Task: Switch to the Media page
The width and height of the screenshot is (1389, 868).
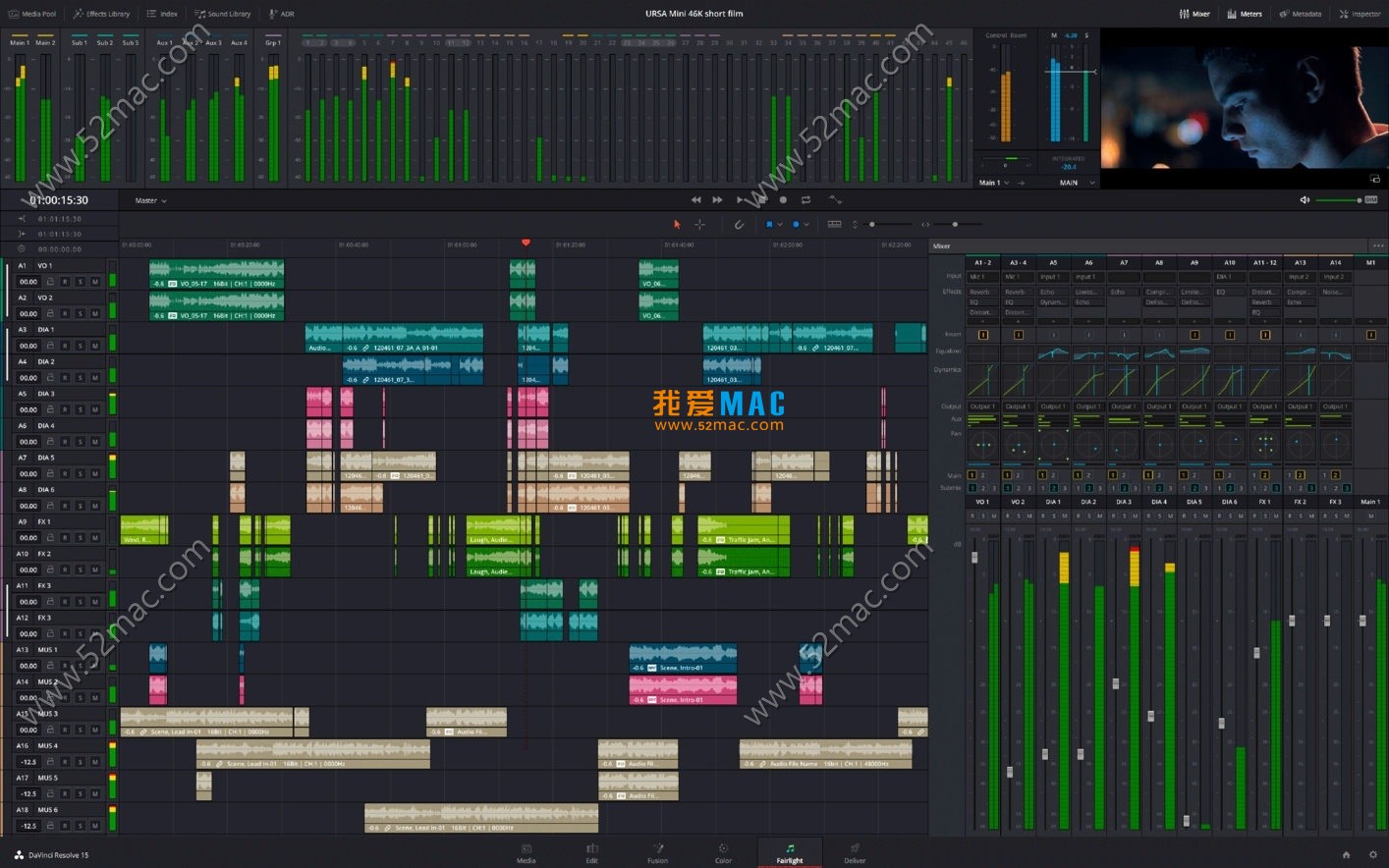Action: pyautogui.click(x=527, y=853)
